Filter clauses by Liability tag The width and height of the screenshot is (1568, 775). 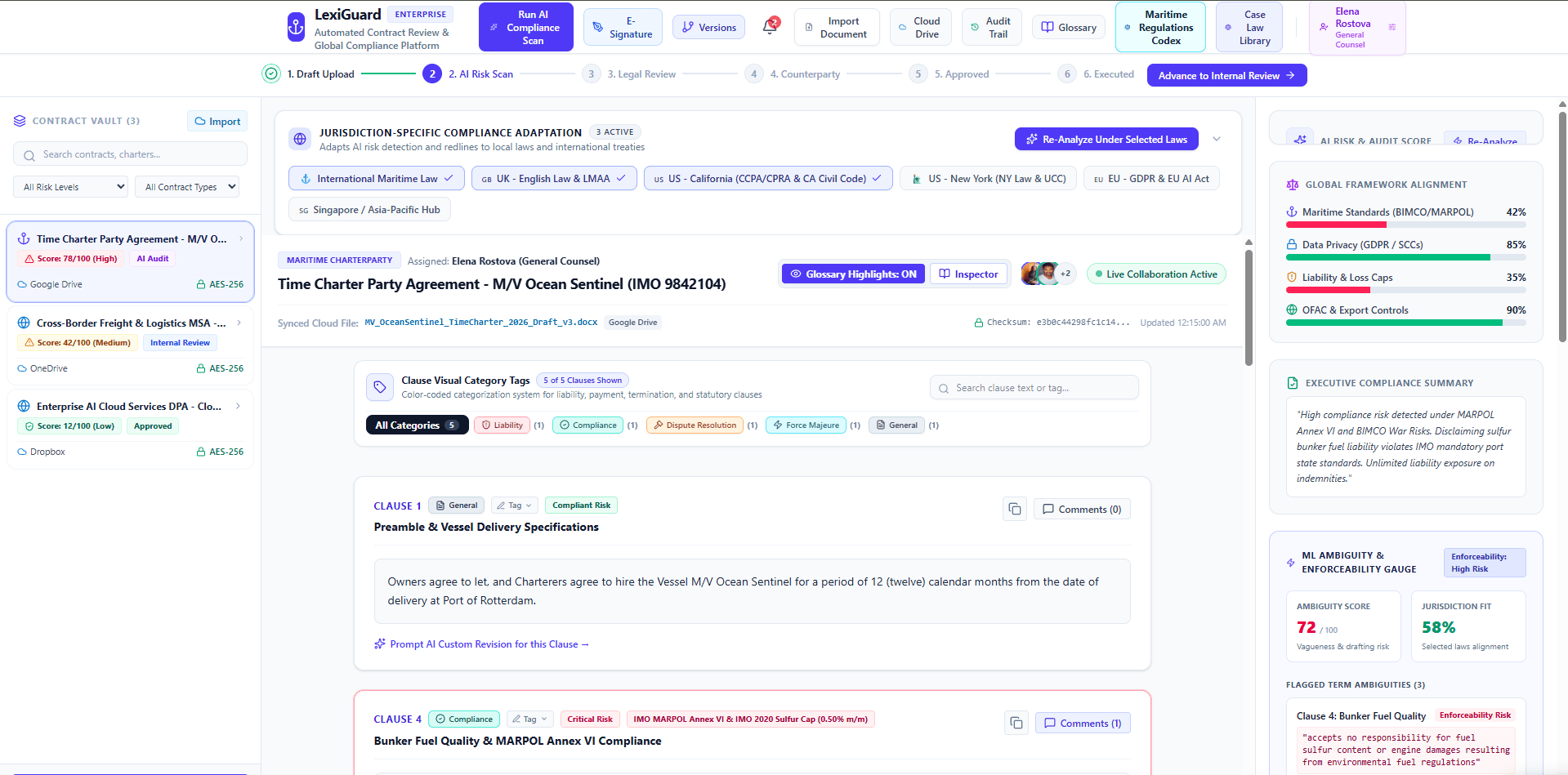(502, 425)
